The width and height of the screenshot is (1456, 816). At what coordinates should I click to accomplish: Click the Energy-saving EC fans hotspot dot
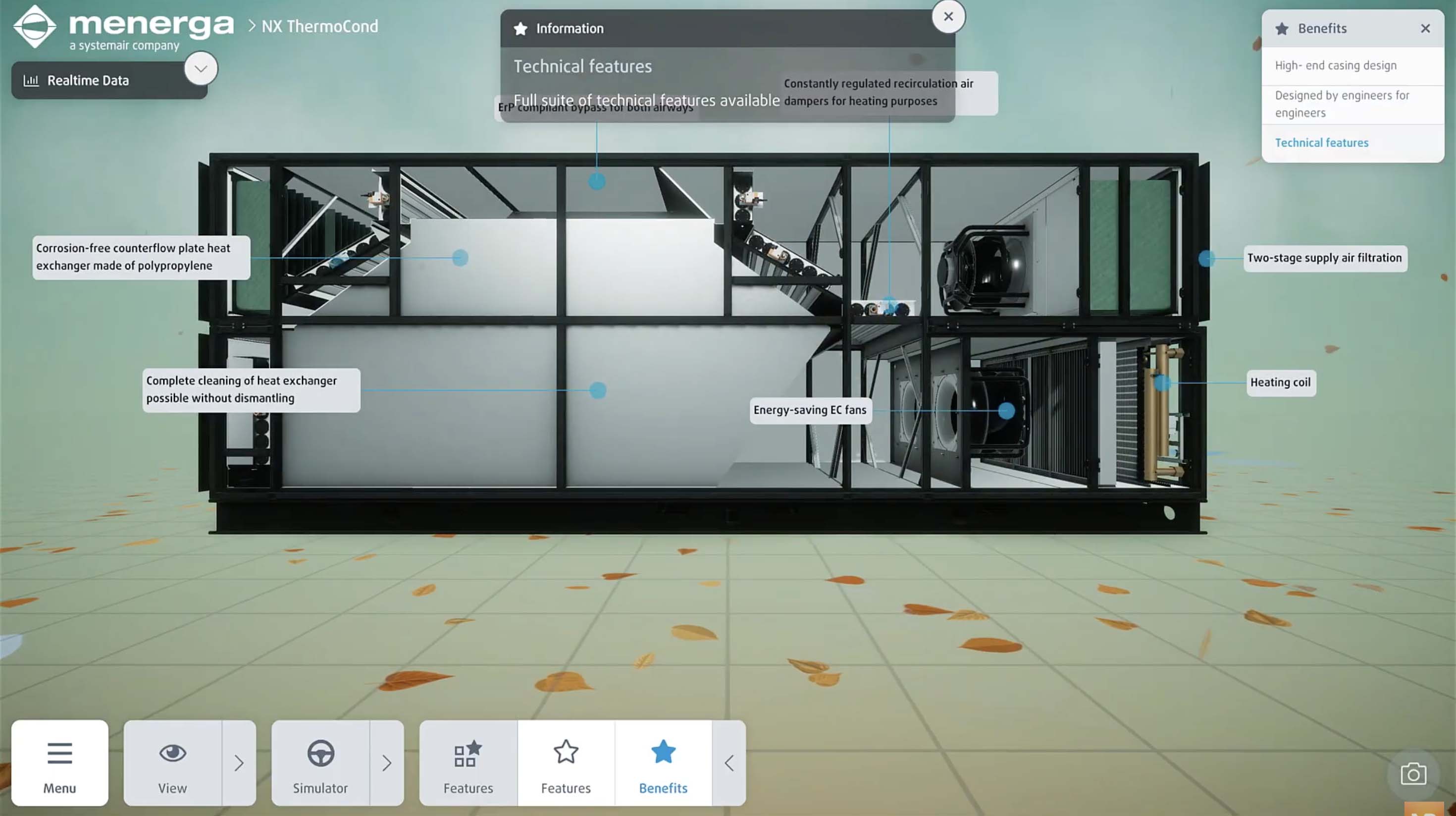tap(1006, 411)
